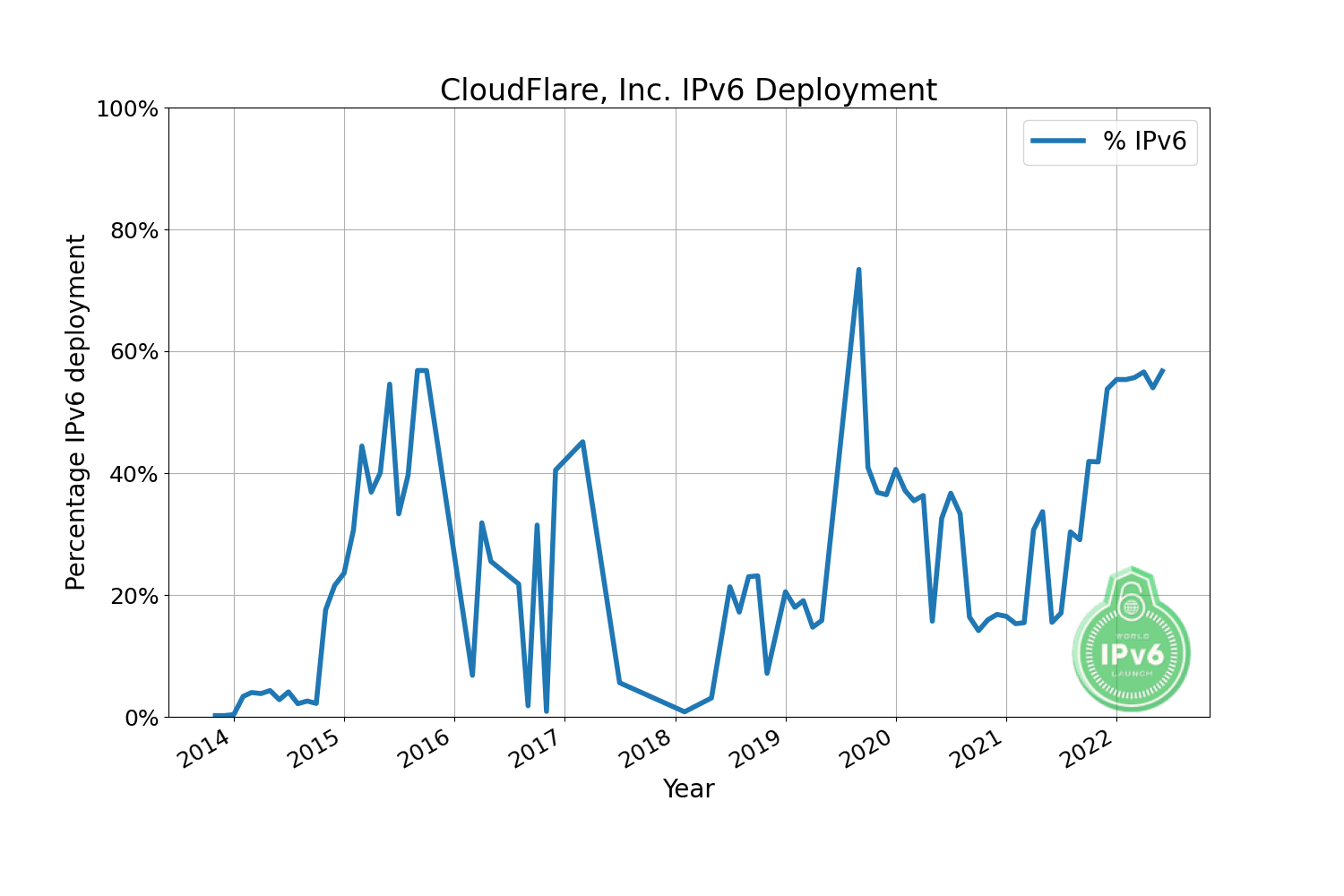Click the World IPv6 Launch badge
The image size is (1344, 896).
click(1132, 640)
